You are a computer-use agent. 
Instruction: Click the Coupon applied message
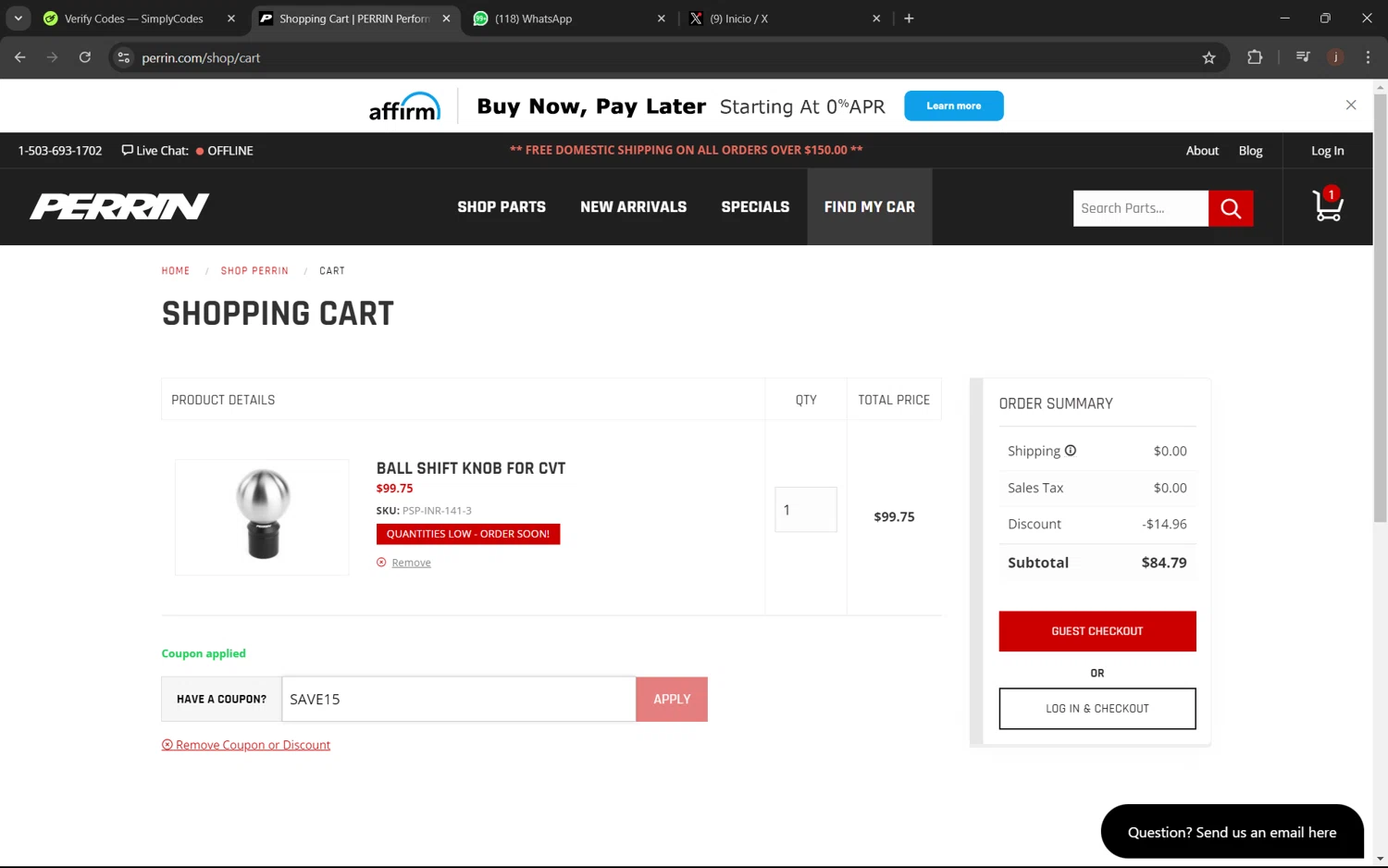[204, 653]
